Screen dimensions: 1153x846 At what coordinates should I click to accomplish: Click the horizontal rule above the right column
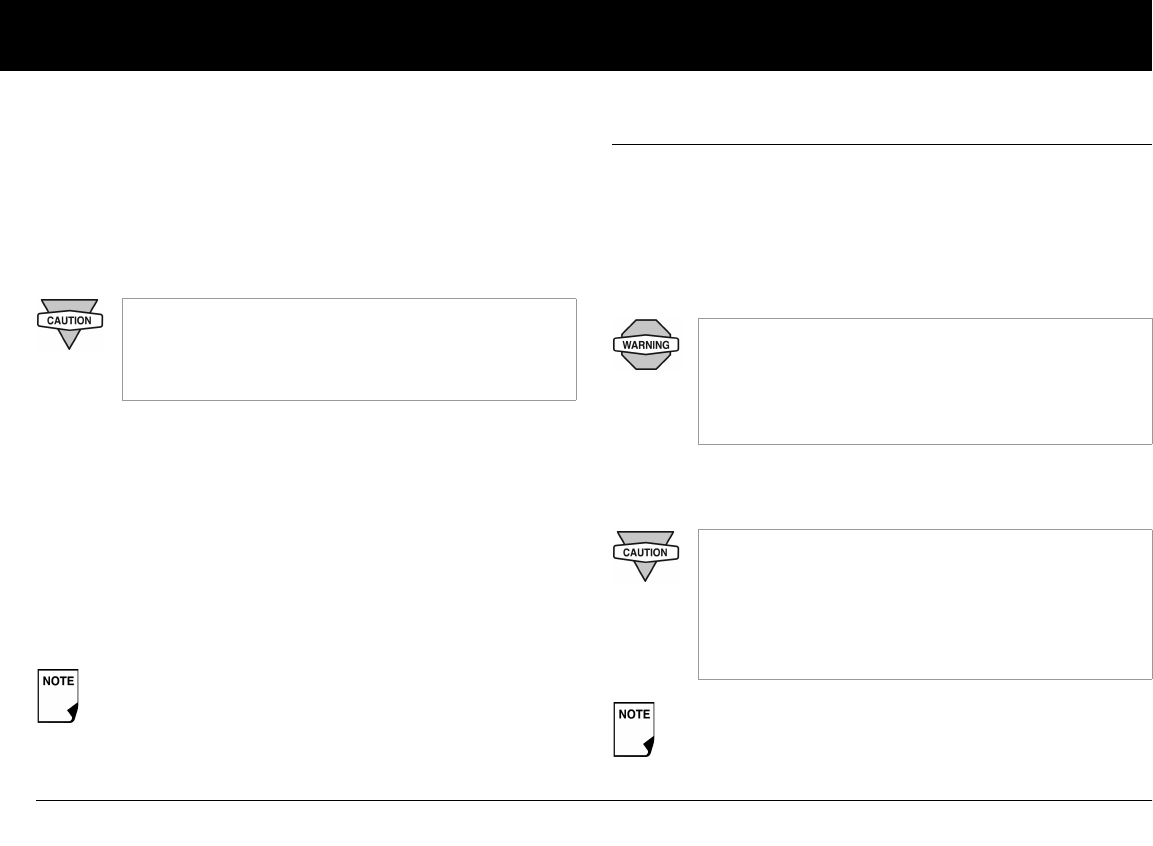pyautogui.click(x=881, y=145)
